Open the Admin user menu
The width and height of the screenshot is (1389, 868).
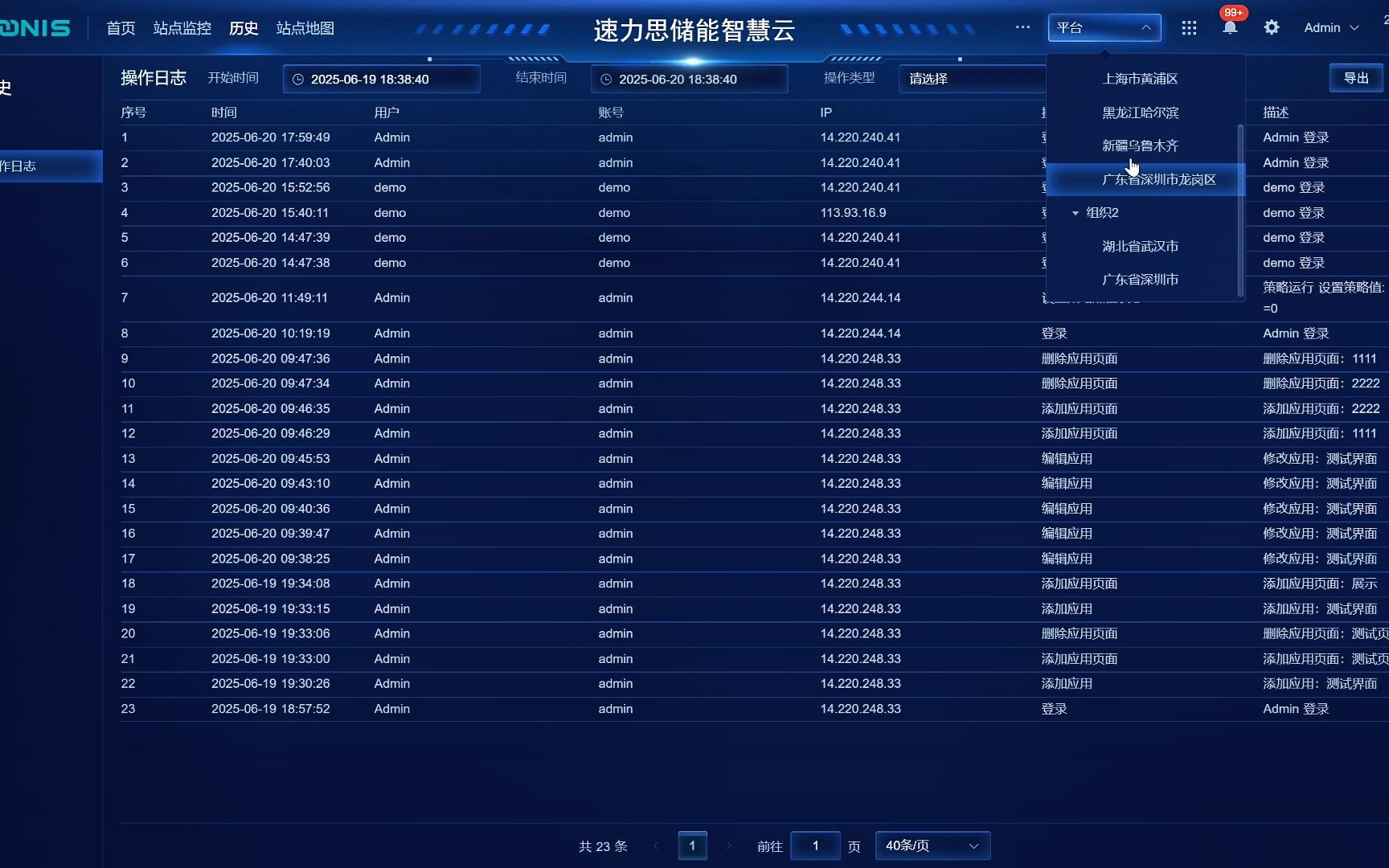[x=1331, y=27]
